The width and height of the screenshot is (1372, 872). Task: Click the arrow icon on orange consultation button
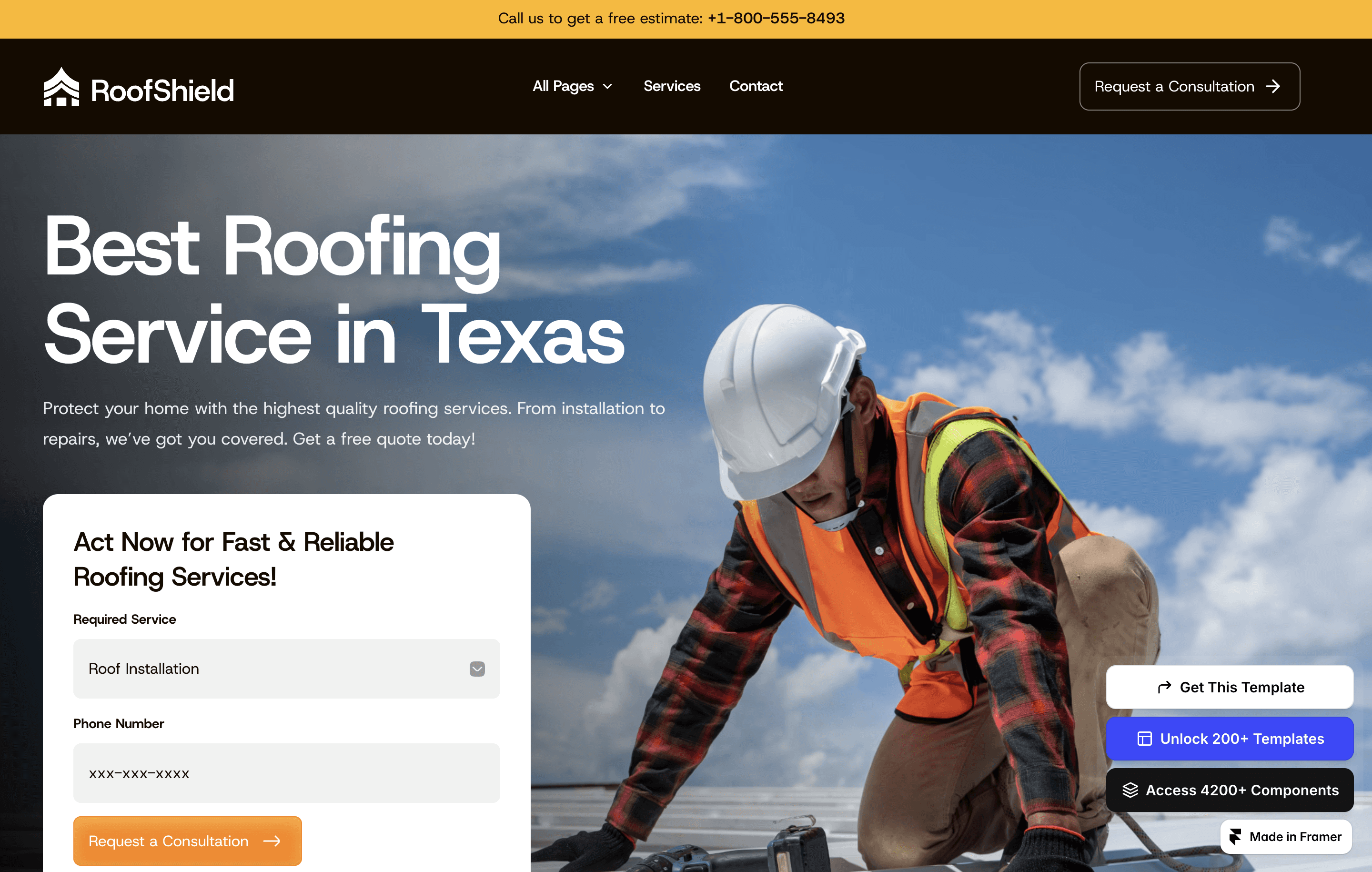coord(272,841)
